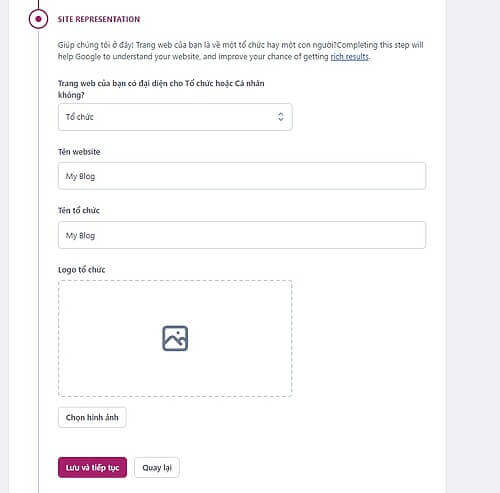Click the Site Representation step circle icon
The height and width of the screenshot is (493, 500).
click(x=38, y=19)
